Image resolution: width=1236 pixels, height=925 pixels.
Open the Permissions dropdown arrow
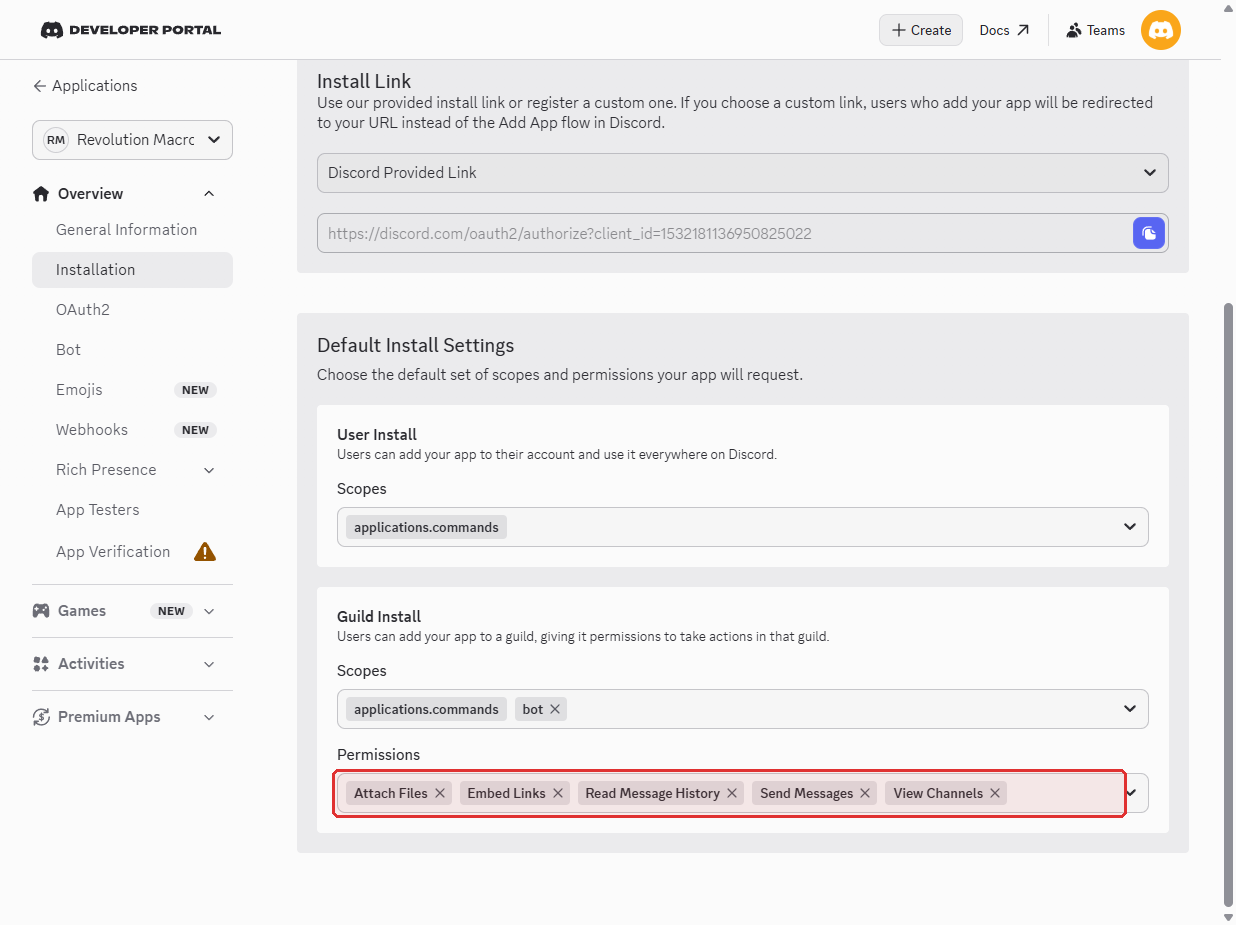click(x=1132, y=793)
